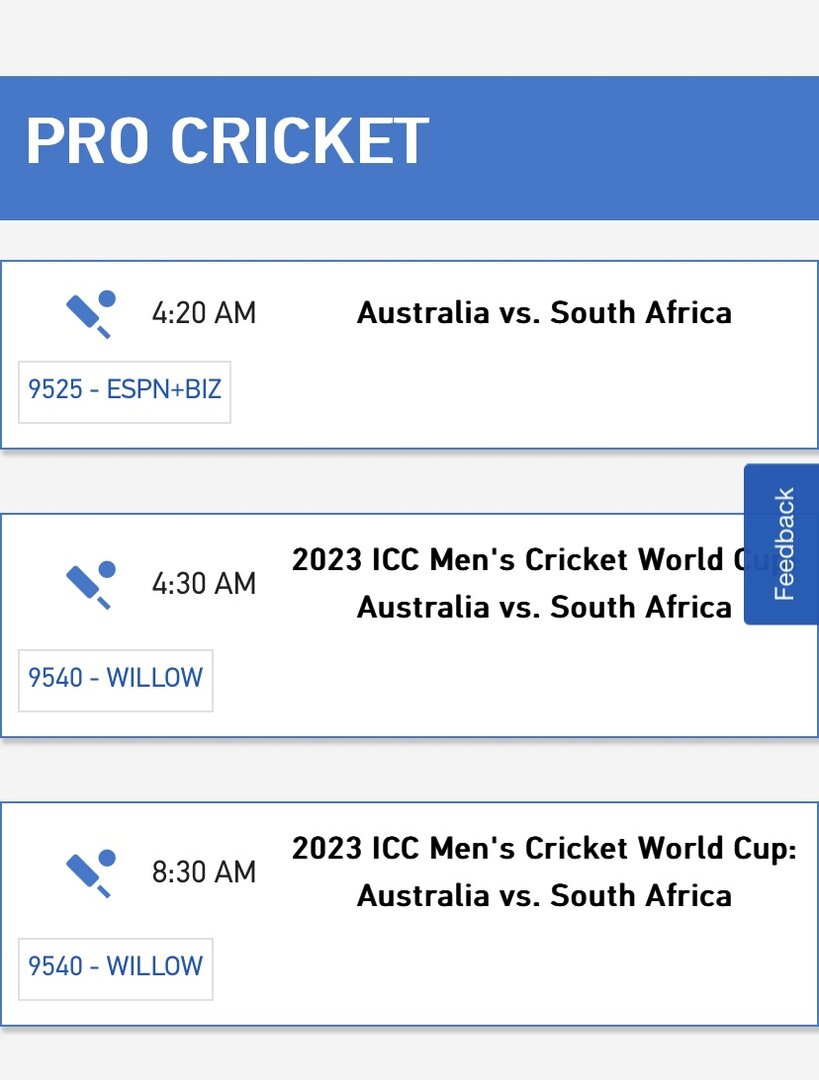The height and width of the screenshot is (1080, 819).
Task: Click the 4:30 AM time label
Action: point(204,584)
